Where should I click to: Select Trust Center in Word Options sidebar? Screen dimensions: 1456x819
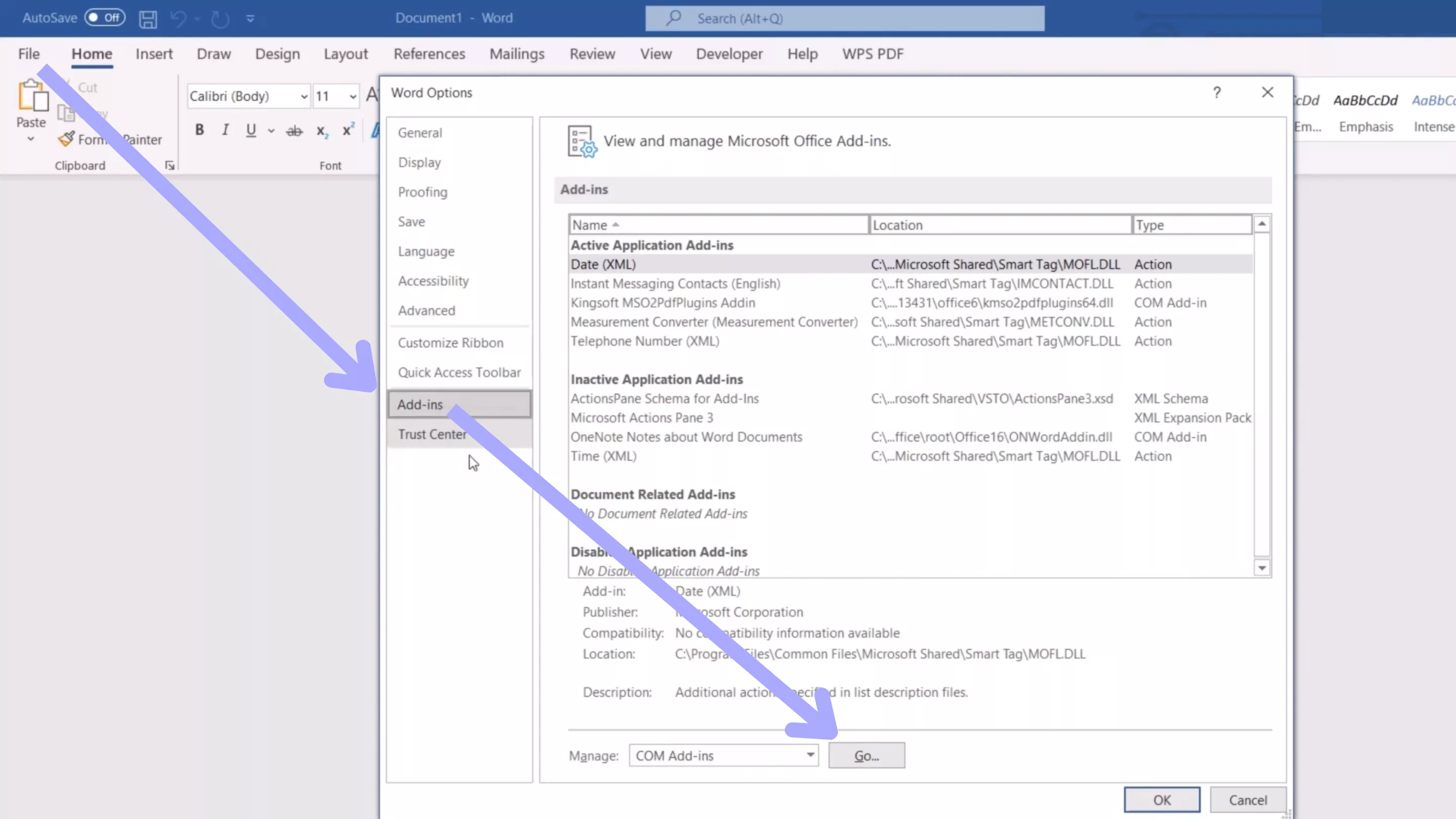[432, 434]
